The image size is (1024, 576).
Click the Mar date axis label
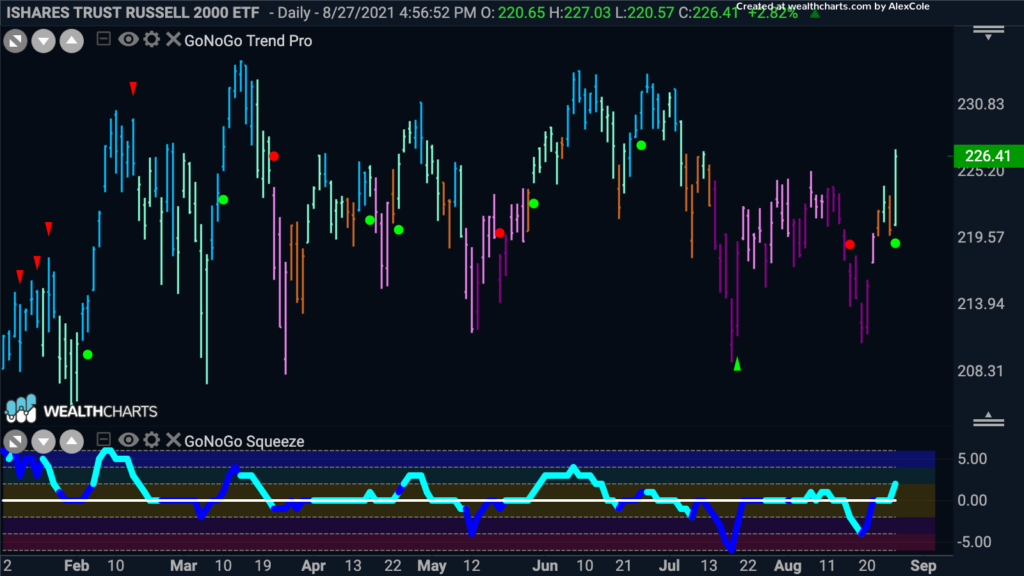click(x=184, y=566)
